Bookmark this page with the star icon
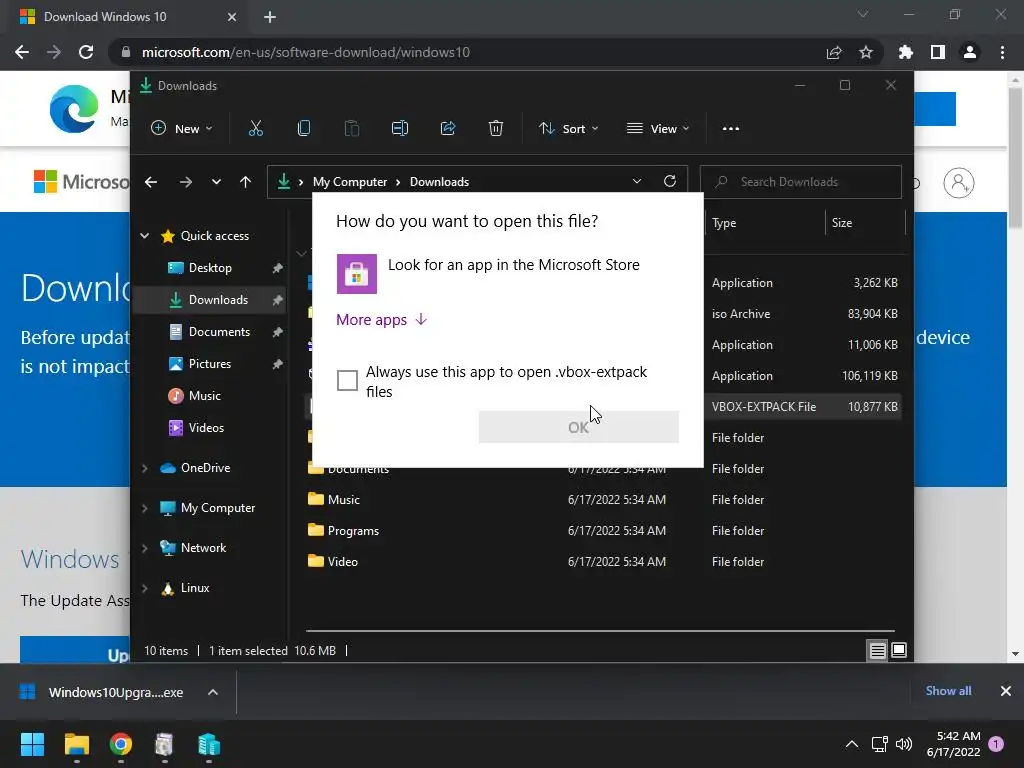The image size is (1024, 768). coord(866,52)
